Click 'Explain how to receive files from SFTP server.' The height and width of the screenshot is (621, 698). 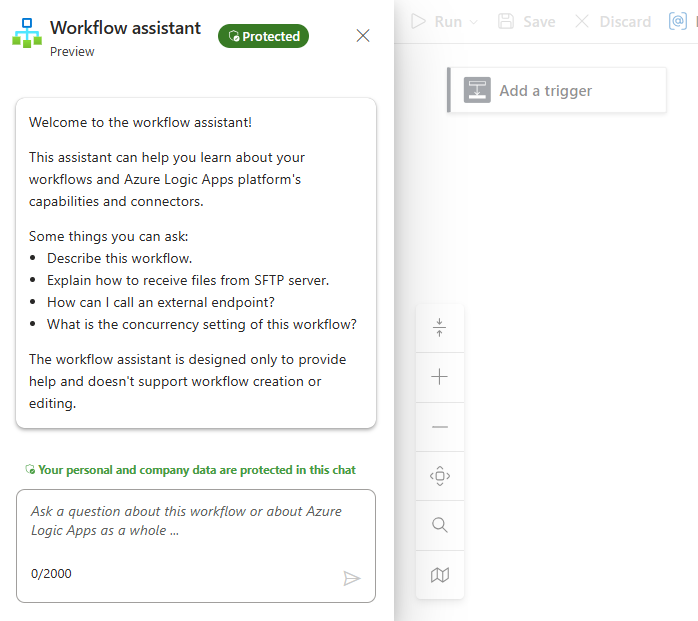[188, 280]
